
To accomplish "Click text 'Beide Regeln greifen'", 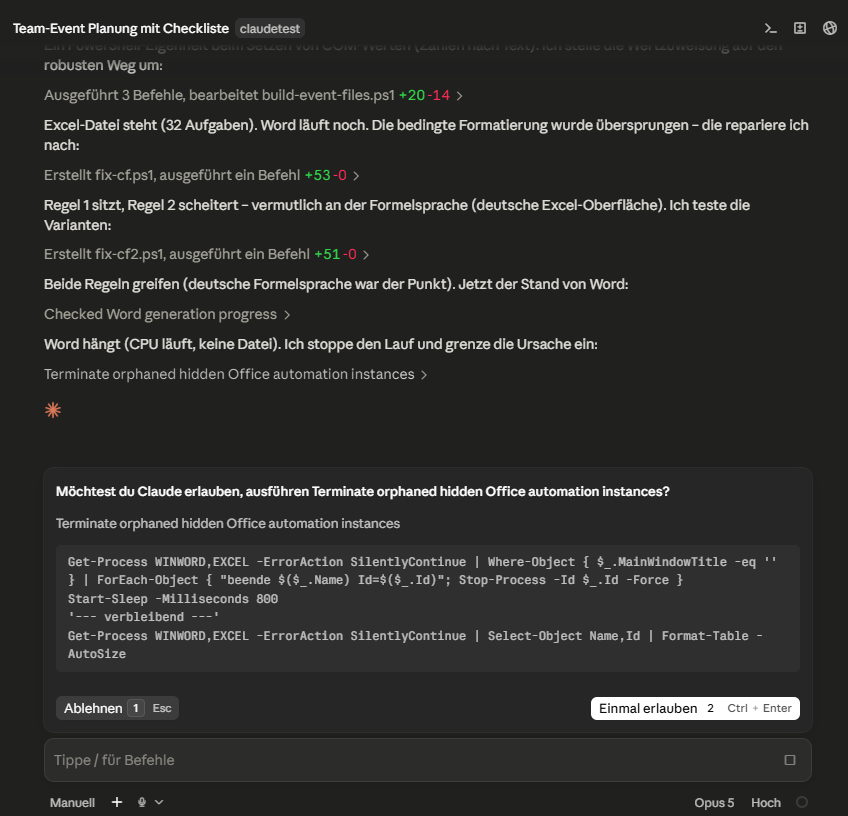I will coord(111,284).
